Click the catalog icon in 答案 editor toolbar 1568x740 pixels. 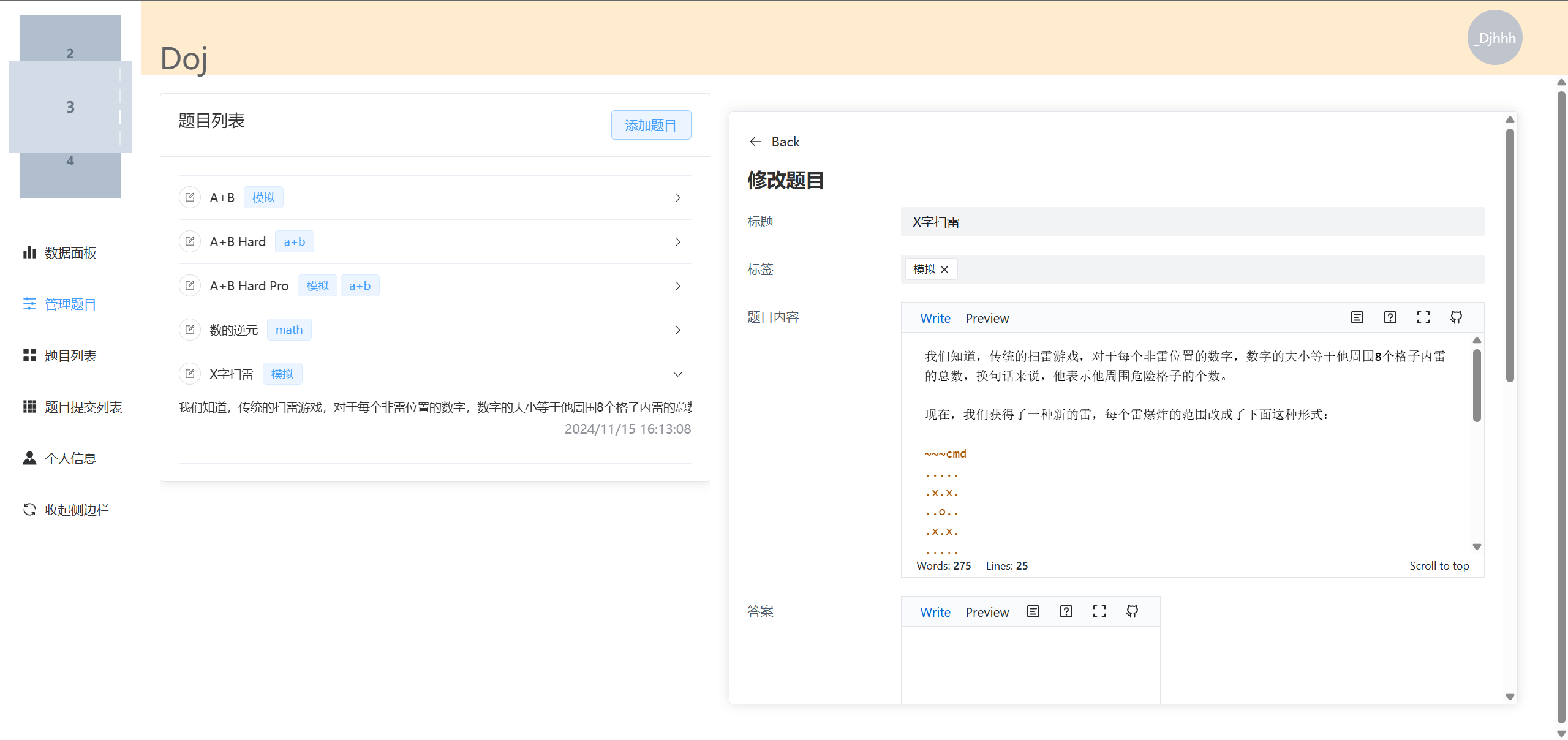(x=1033, y=611)
